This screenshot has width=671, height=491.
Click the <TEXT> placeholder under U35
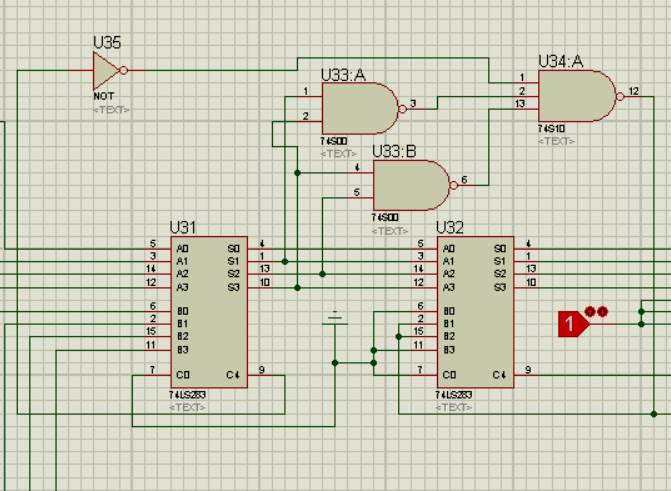click(x=111, y=110)
